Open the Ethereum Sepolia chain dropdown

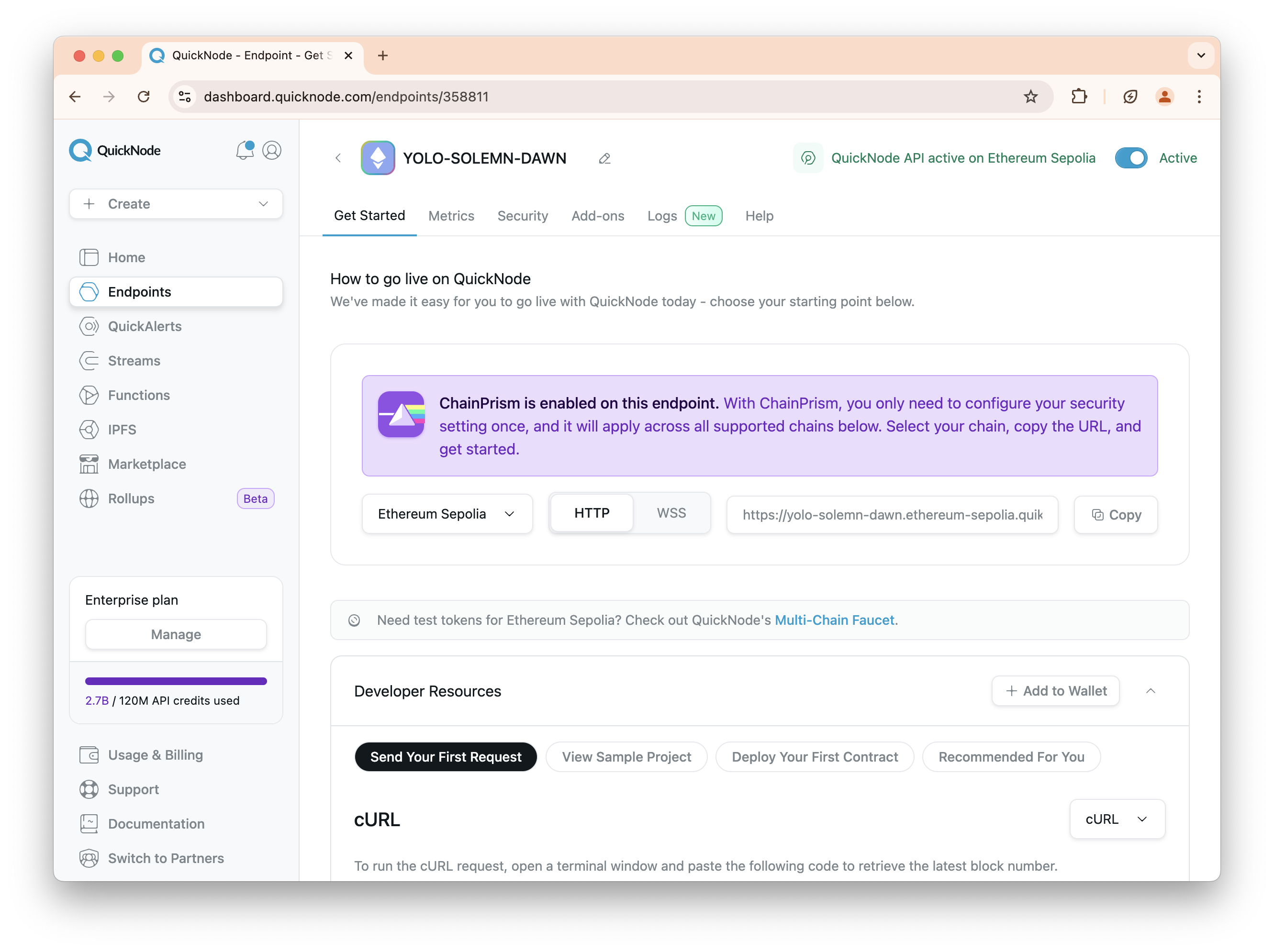[x=447, y=514]
